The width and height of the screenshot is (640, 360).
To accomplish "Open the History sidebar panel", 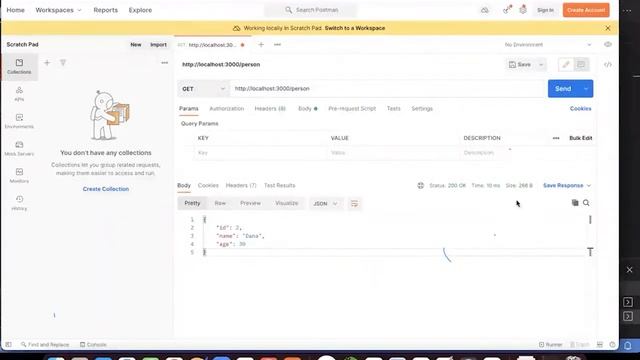I will [19, 203].
